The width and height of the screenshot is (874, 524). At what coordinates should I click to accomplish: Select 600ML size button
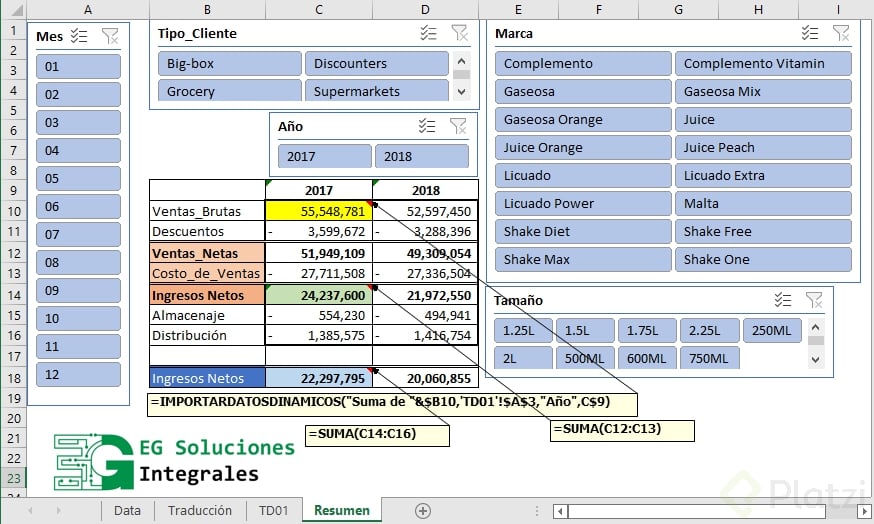click(647, 358)
